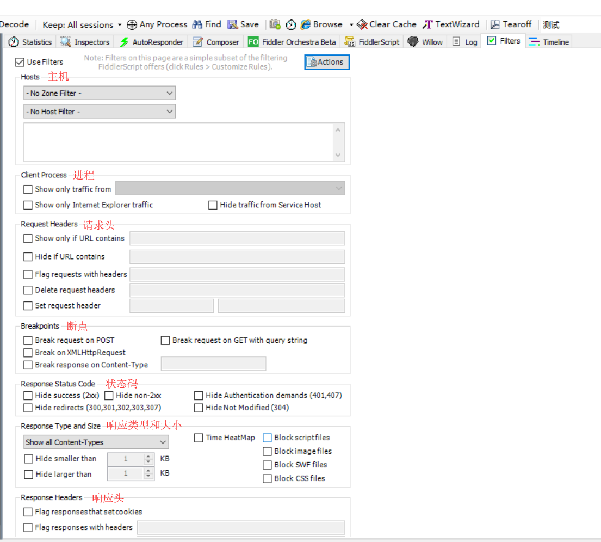This screenshot has height=542, width=601.
Task: Open the No Zone Filter dropdown
Action: click(x=99, y=93)
